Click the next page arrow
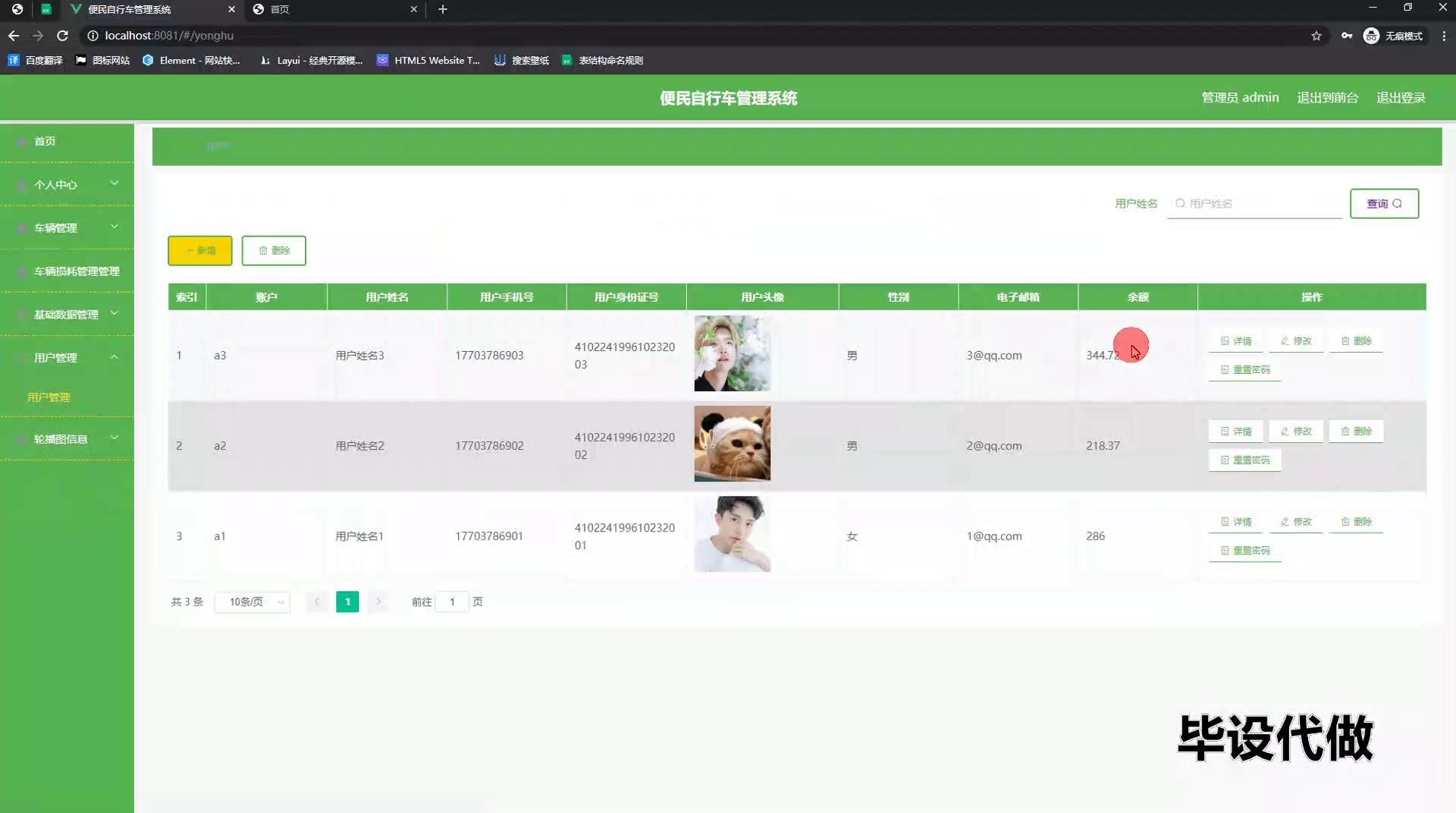 pyautogui.click(x=378, y=602)
